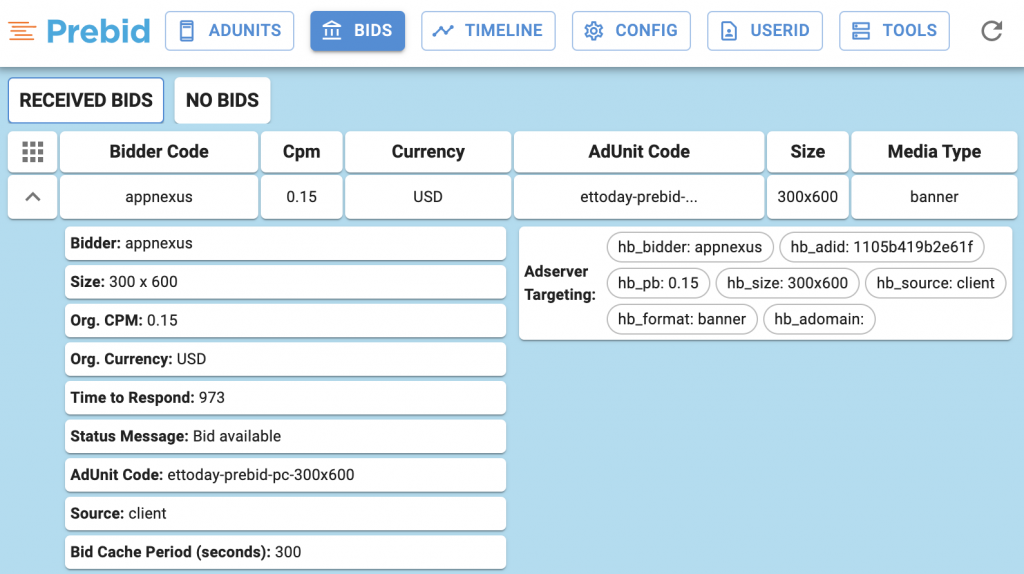
Task: Select the No Bids tab
Action: (x=222, y=100)
